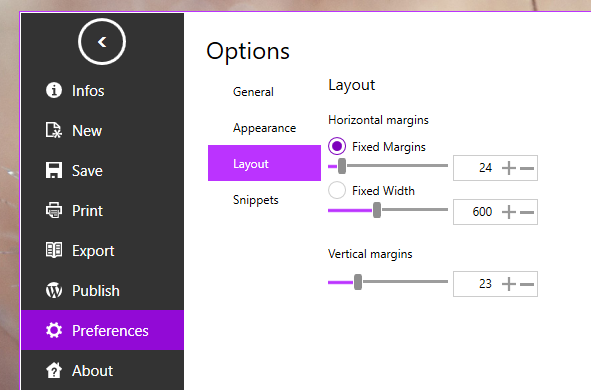Click the Export book icon
The image size is (591, 390).
tap(54, 250)
